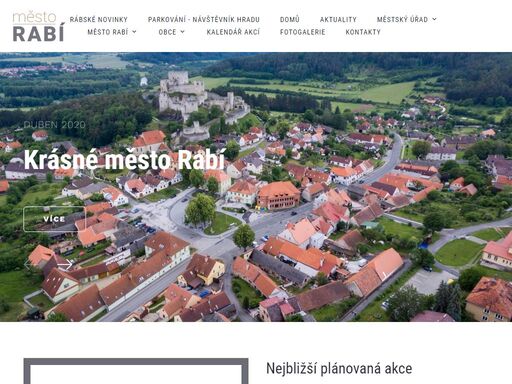The height and width of the screenshot is (384, 512).
Task: Open Kalendář akcí page
Action: point(233,32)
